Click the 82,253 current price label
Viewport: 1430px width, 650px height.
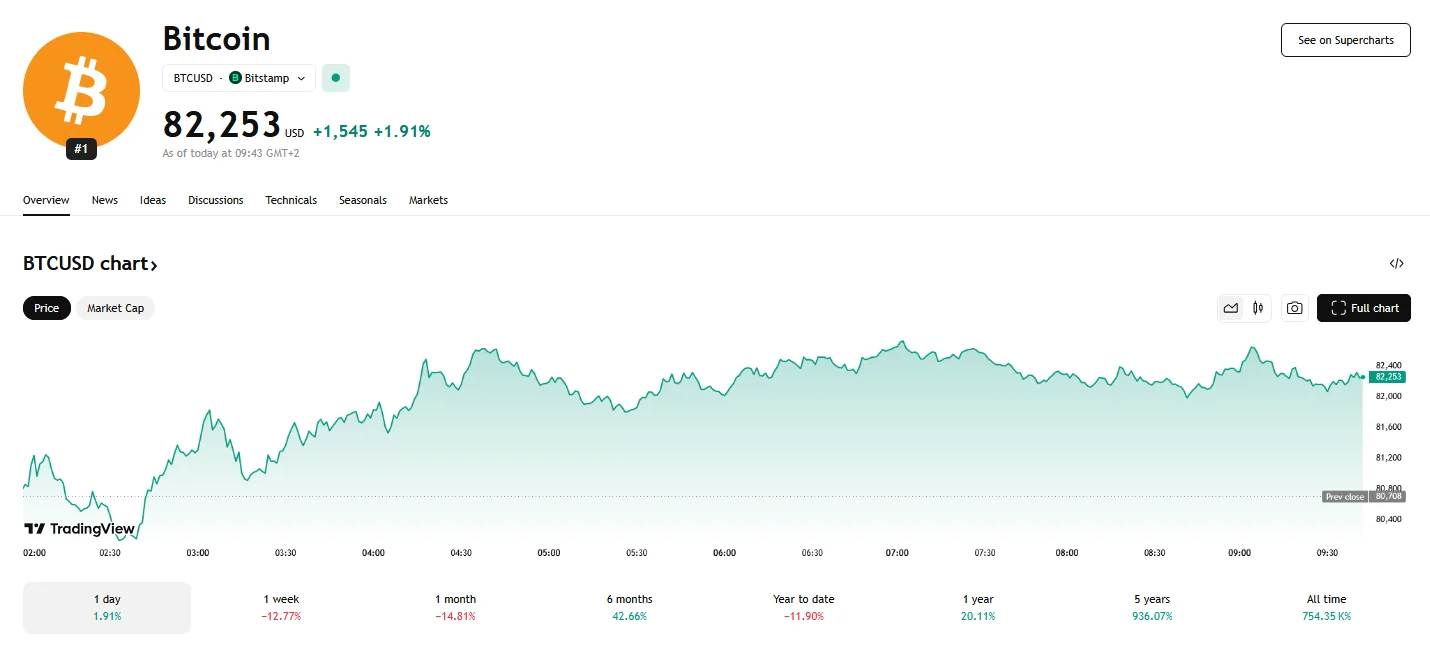(x=1388, y=377)
